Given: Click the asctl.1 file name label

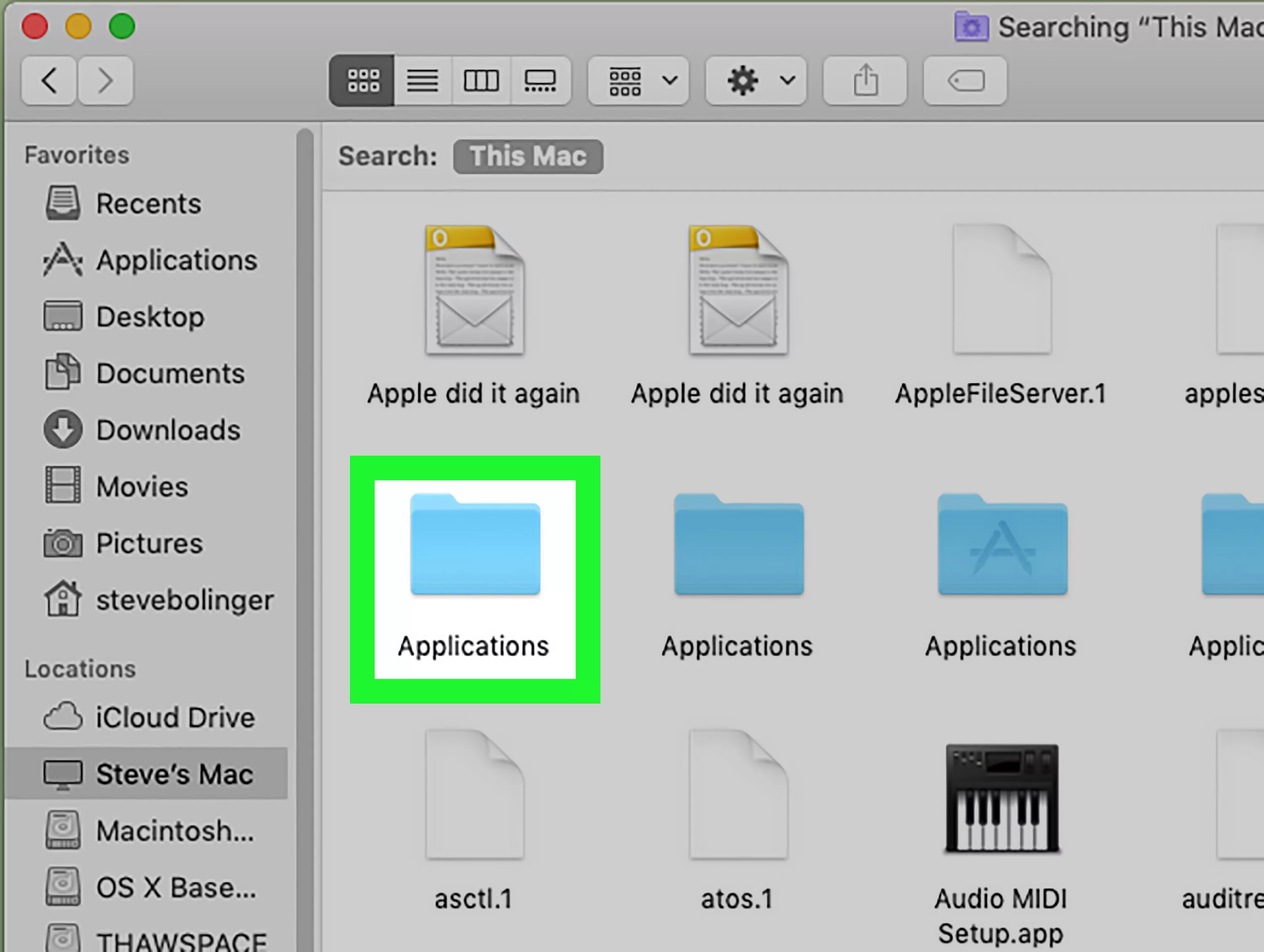Looking at the screenshot, I should pos(473,899).
